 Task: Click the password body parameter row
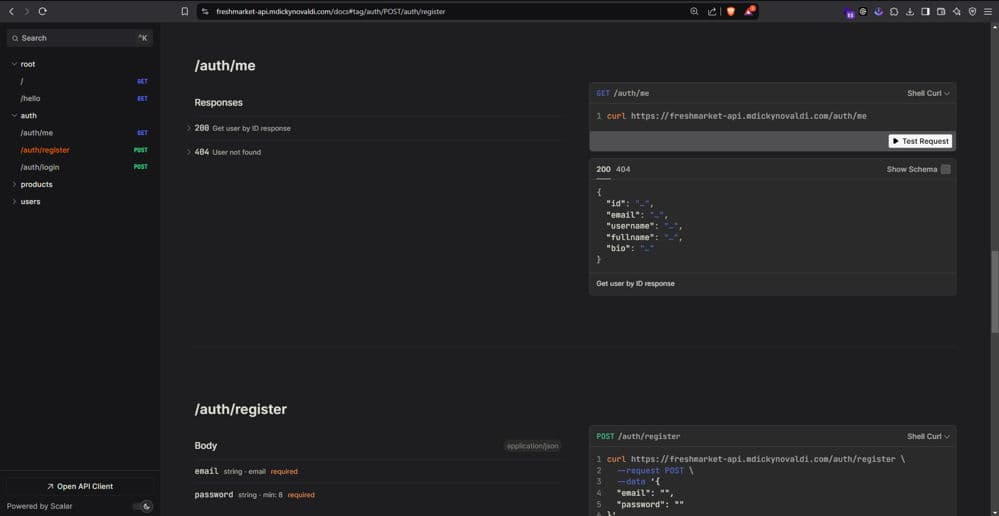point(377,495)
